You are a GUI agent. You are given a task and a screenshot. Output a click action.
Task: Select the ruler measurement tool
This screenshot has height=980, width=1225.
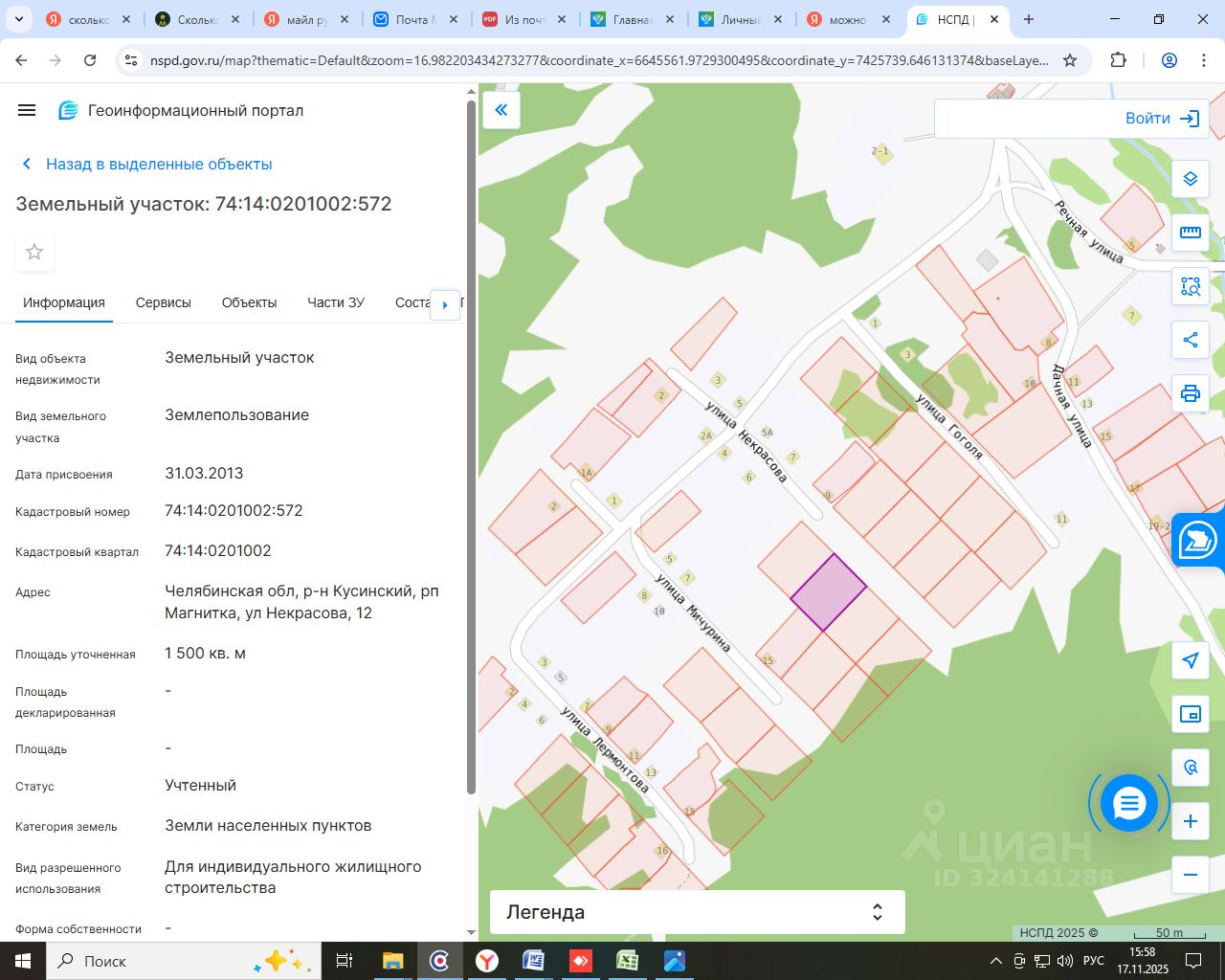(1190, 233)
